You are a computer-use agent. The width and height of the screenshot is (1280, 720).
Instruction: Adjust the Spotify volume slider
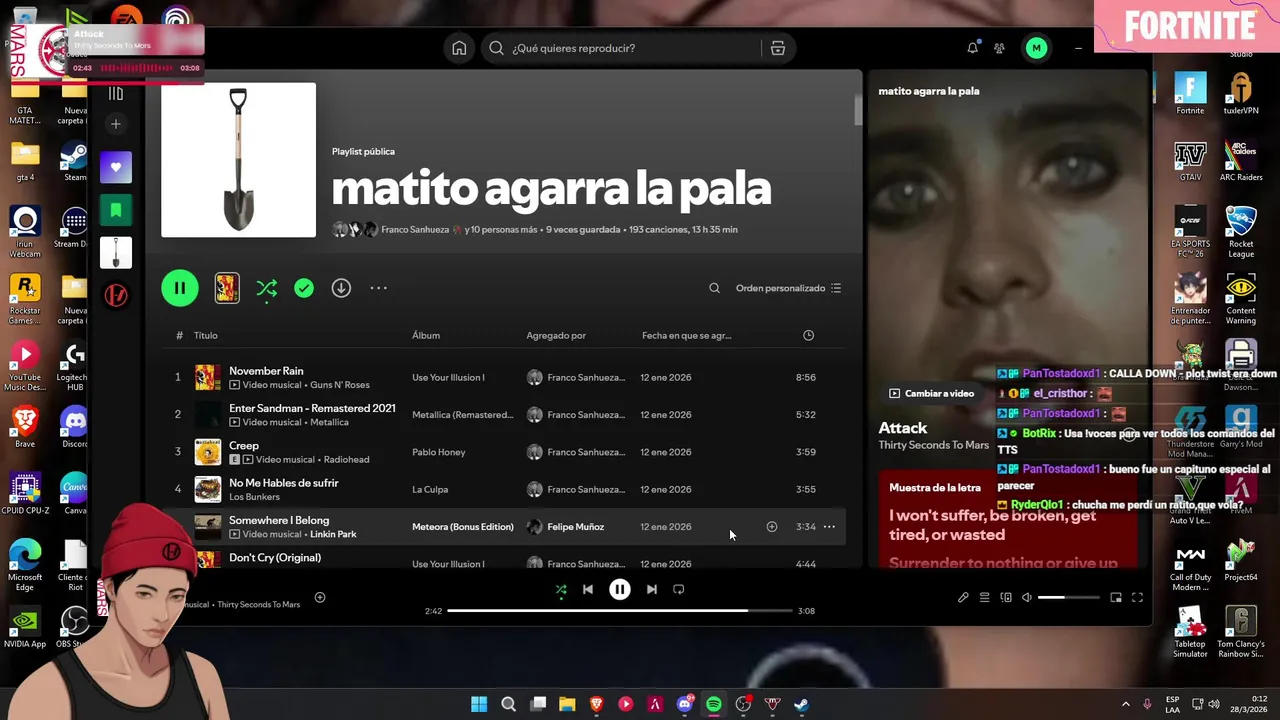[1068, 598]
